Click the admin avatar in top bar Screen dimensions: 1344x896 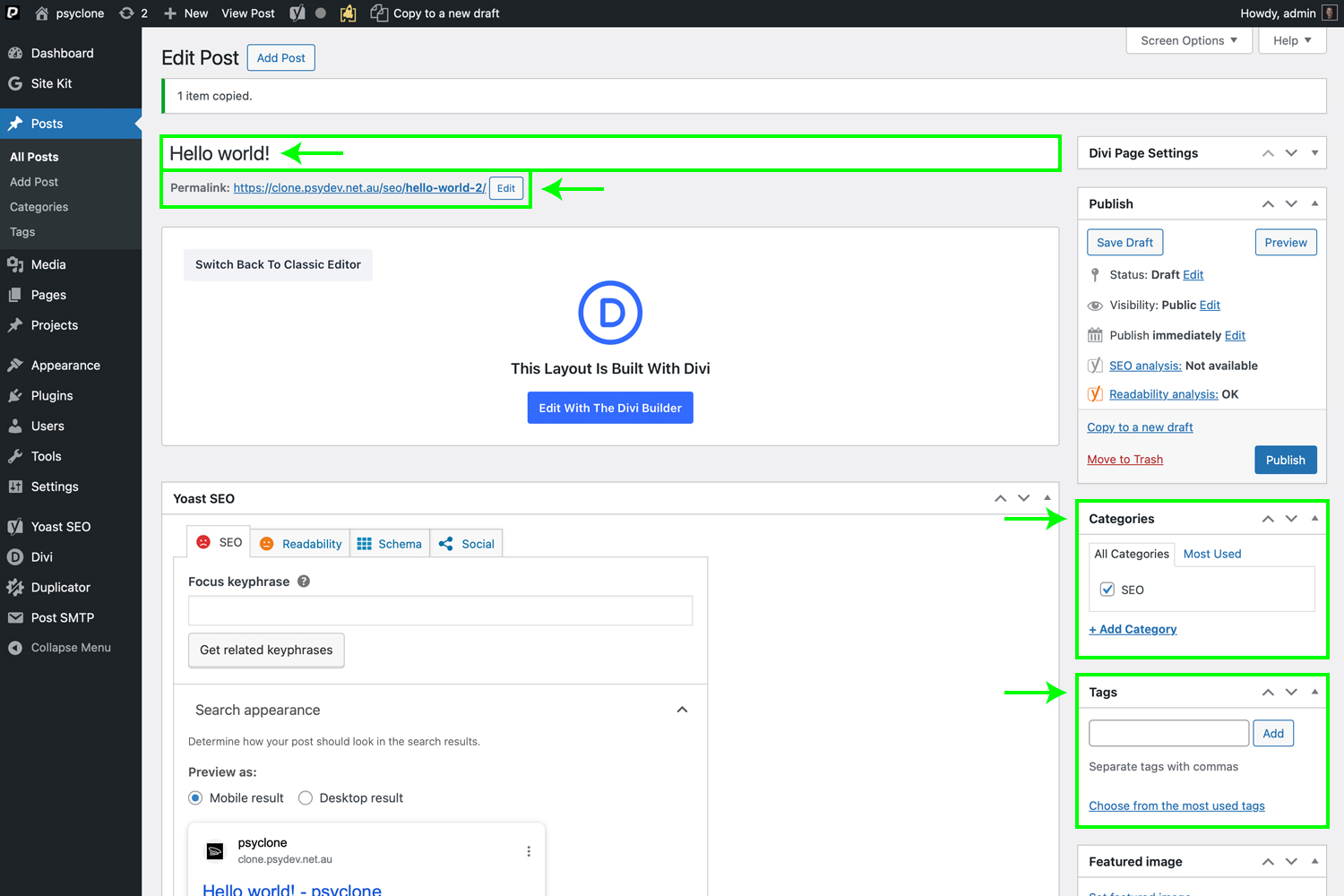click(x=1330, y=13)
